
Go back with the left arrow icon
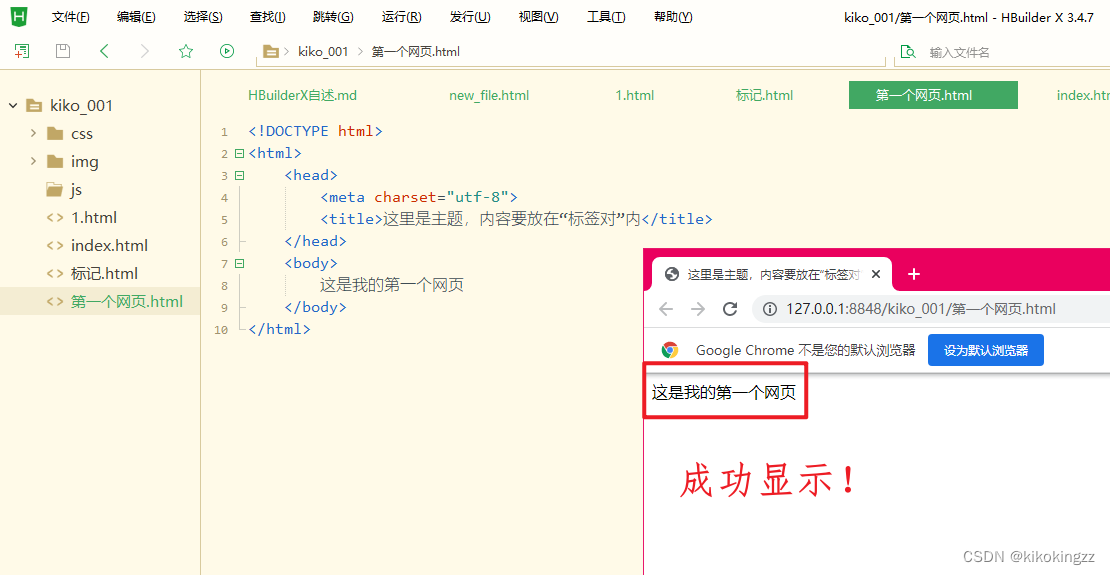pos(104,51)
